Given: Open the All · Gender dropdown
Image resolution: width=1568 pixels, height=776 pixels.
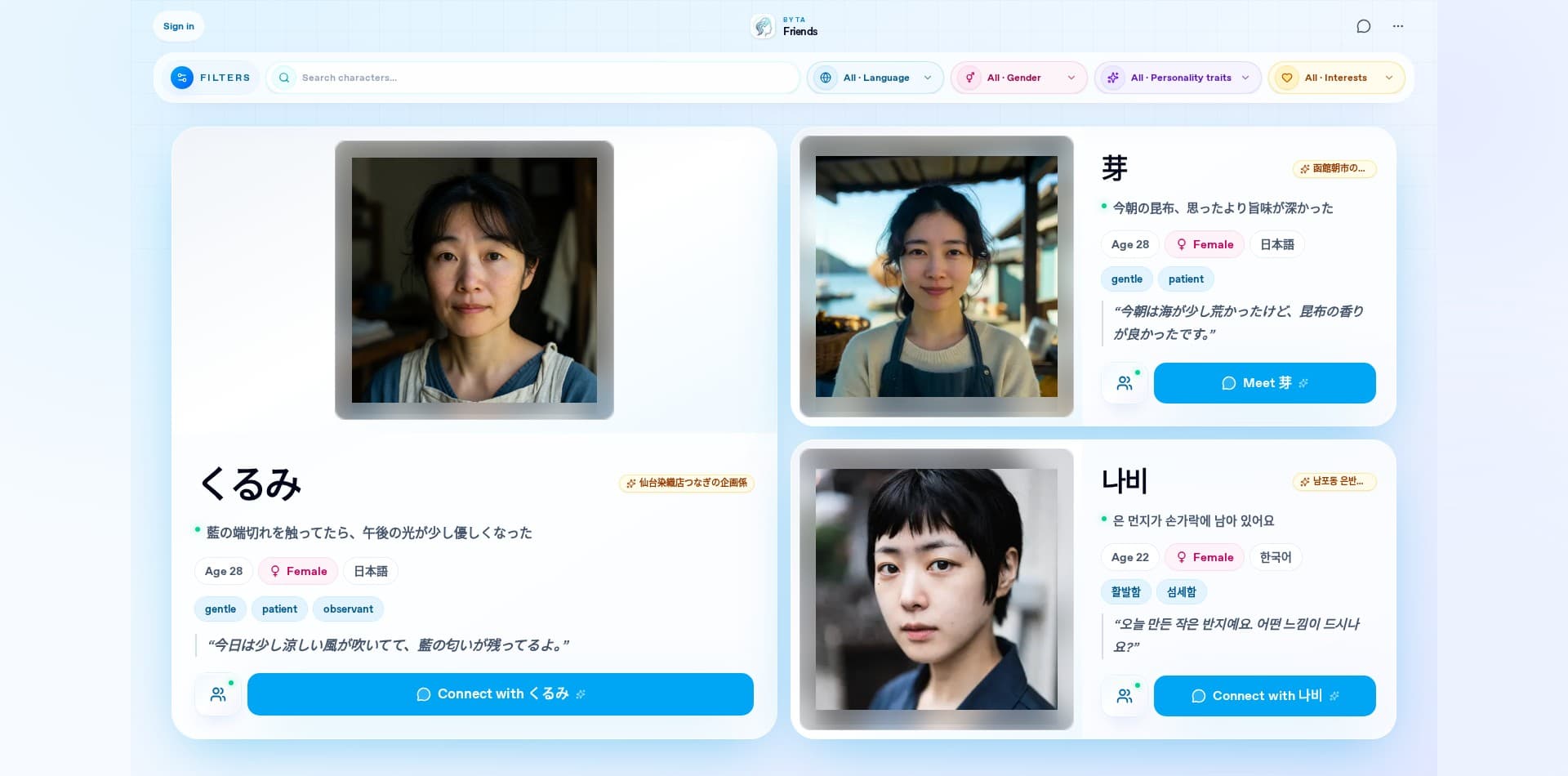Looking at the screenshot, I should point(1018,78).
